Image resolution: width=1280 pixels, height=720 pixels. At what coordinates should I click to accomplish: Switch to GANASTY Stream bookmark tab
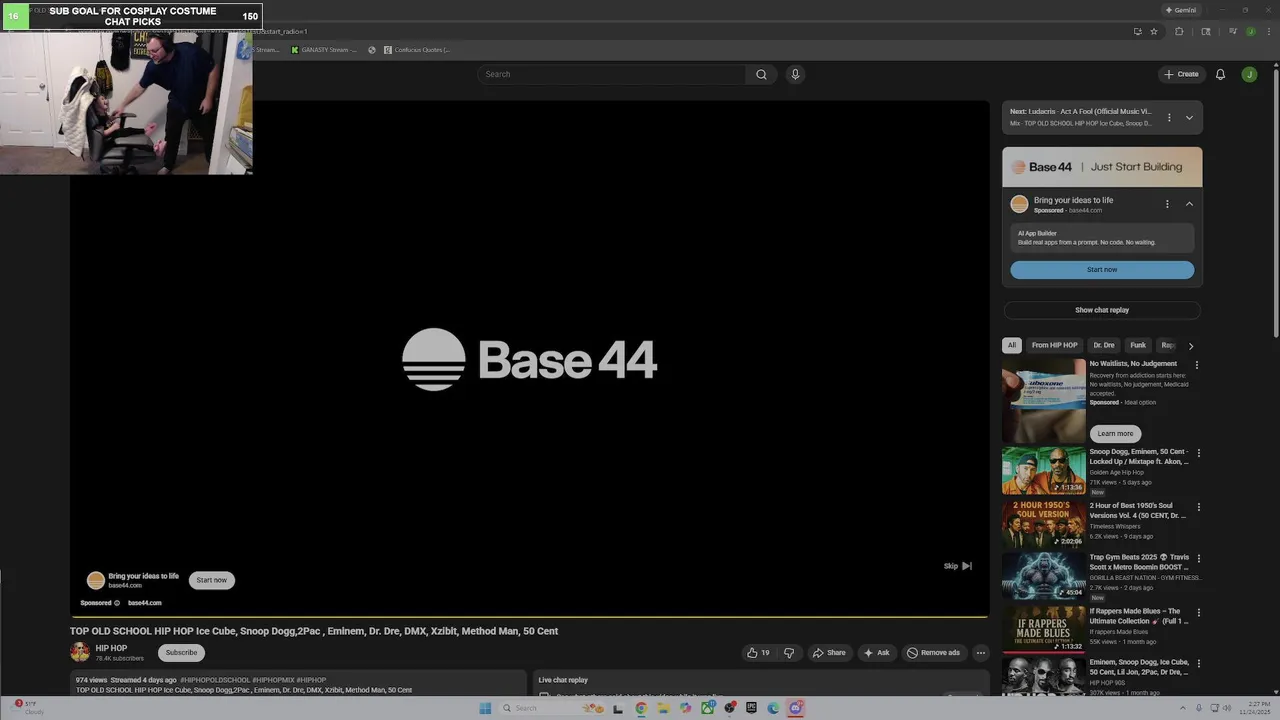324,50
